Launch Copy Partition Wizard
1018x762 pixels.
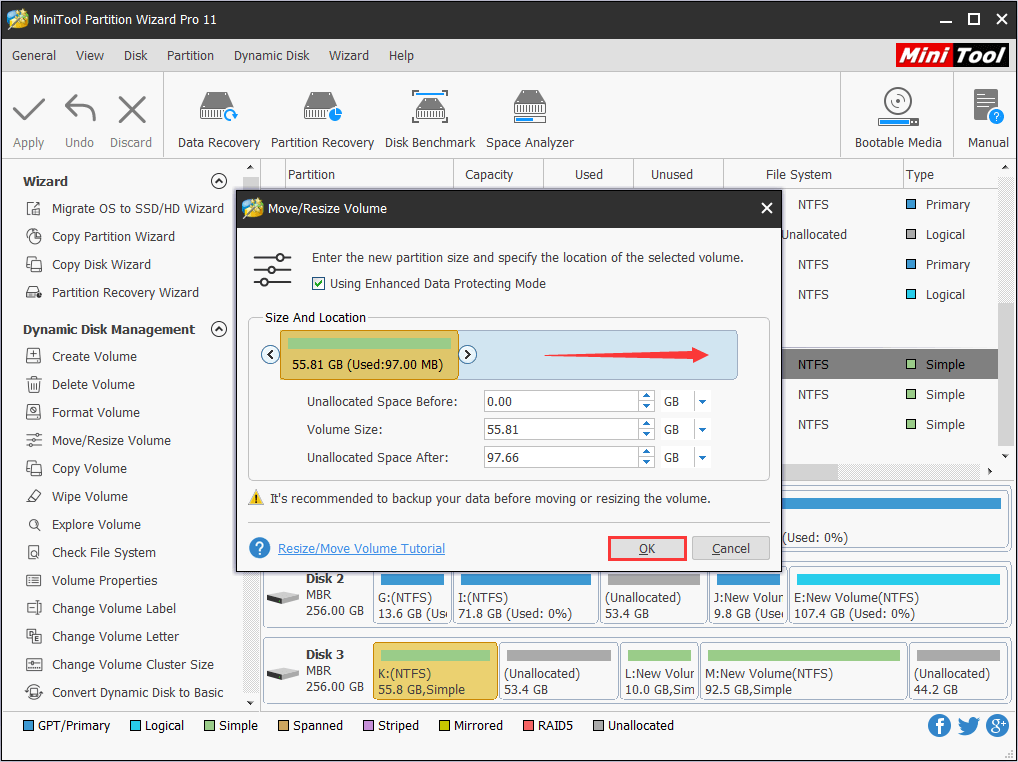pyautogui.click(x=100, y=236)
